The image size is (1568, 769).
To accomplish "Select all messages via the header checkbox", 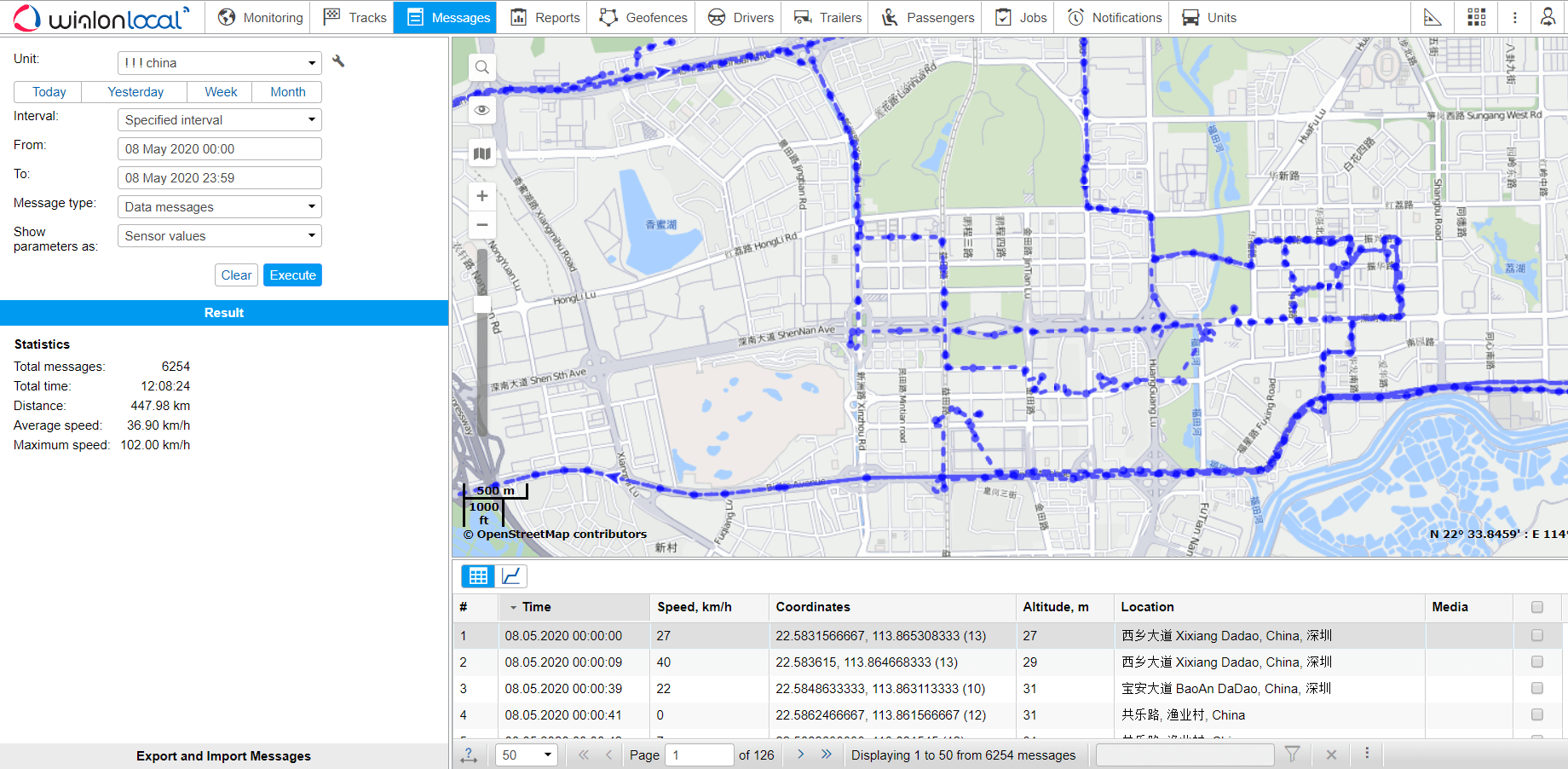I will [x=1537, y=607].
